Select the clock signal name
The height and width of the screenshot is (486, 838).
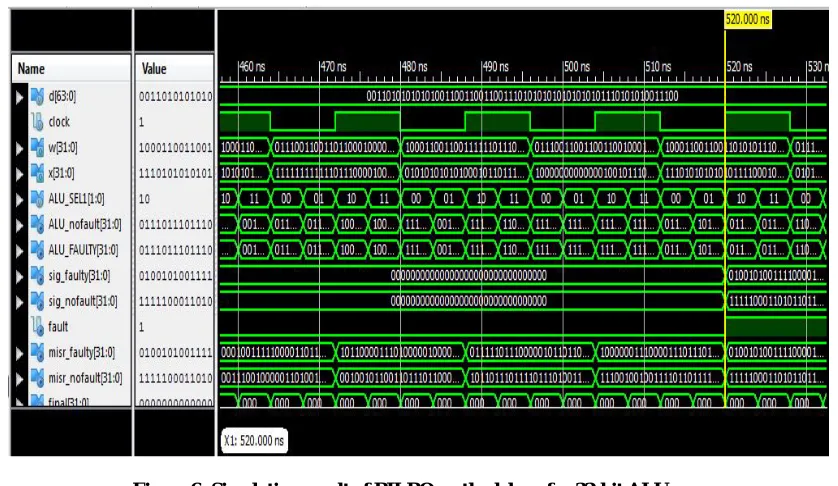point(59,122)
